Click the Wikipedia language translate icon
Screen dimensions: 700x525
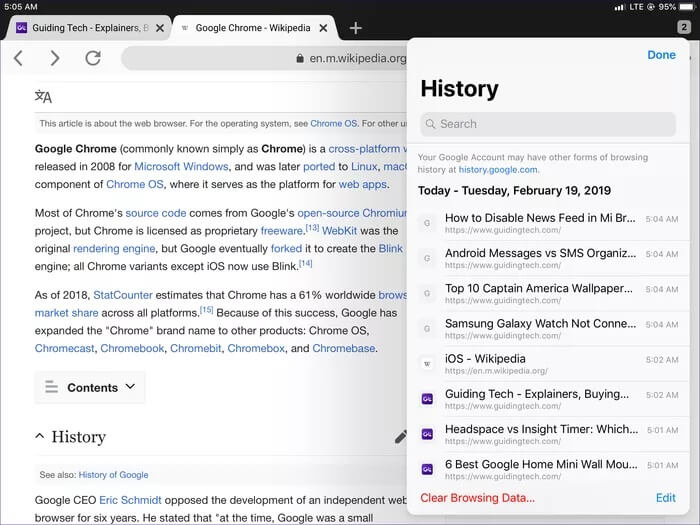pos(43,96)
